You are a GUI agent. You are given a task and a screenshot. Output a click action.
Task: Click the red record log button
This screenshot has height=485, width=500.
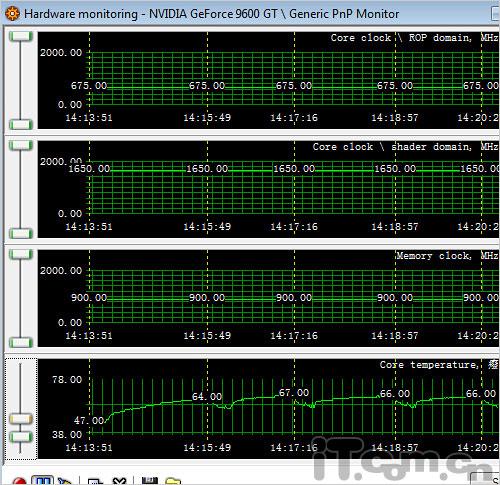19,481
